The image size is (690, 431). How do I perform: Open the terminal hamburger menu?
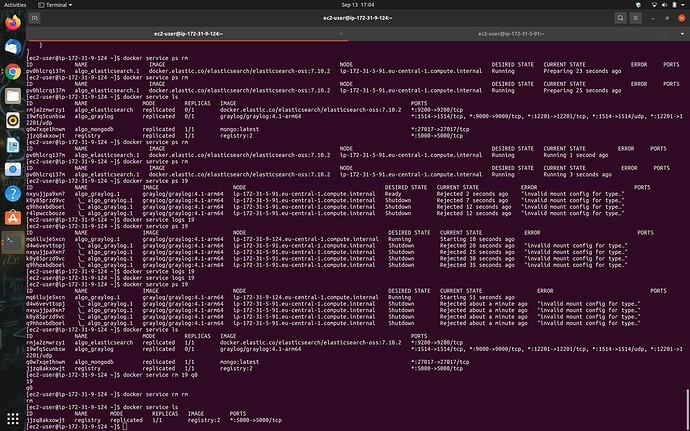[x=635, y=18]
